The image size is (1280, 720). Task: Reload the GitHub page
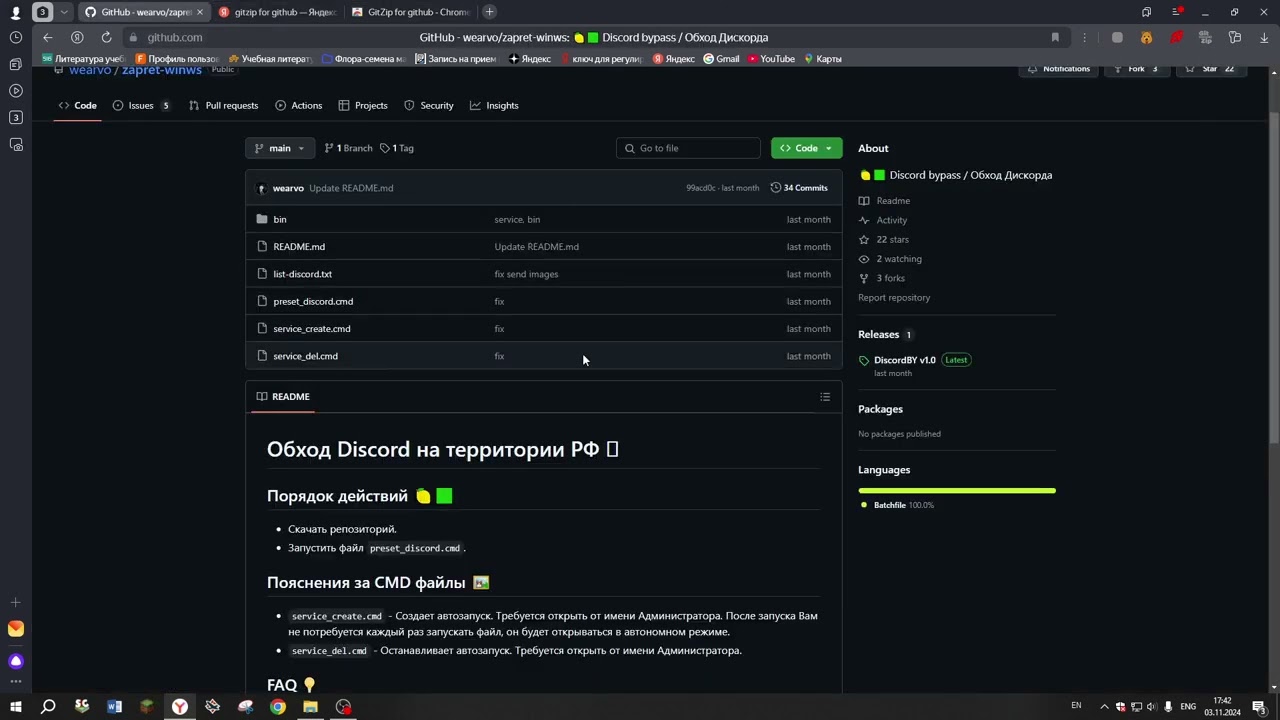pos(106,38)
